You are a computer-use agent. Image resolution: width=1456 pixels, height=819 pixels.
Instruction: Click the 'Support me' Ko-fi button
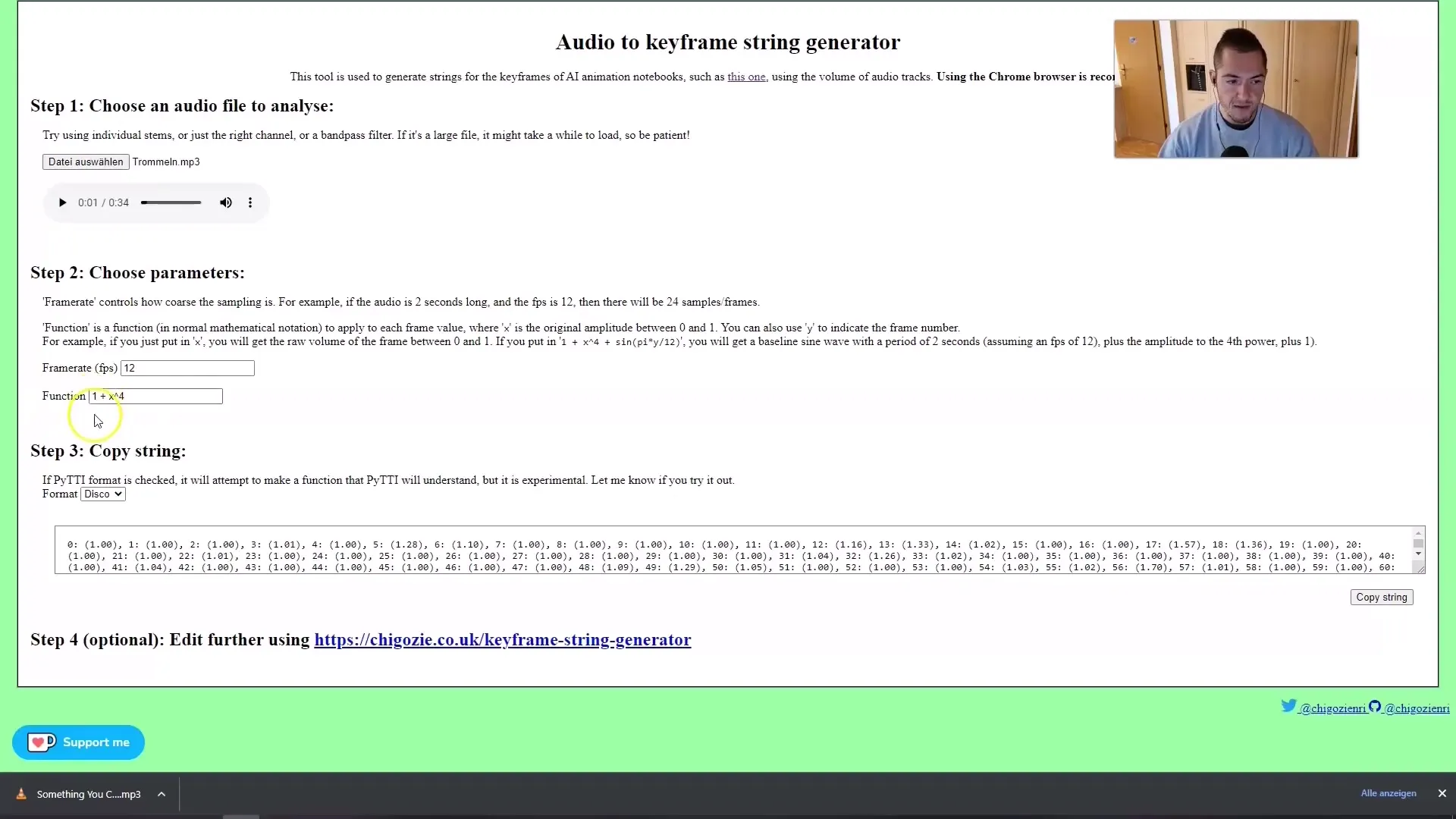coord(78,742)
